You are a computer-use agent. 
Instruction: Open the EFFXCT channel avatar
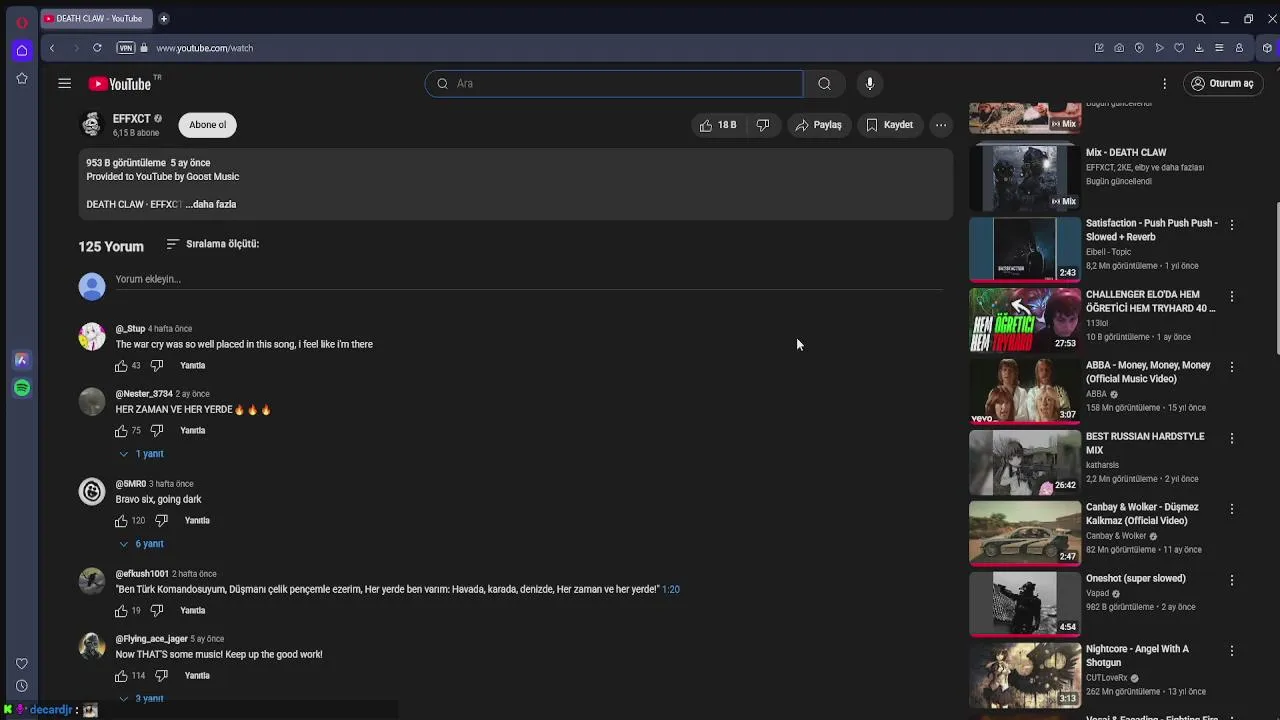point(92,124)
